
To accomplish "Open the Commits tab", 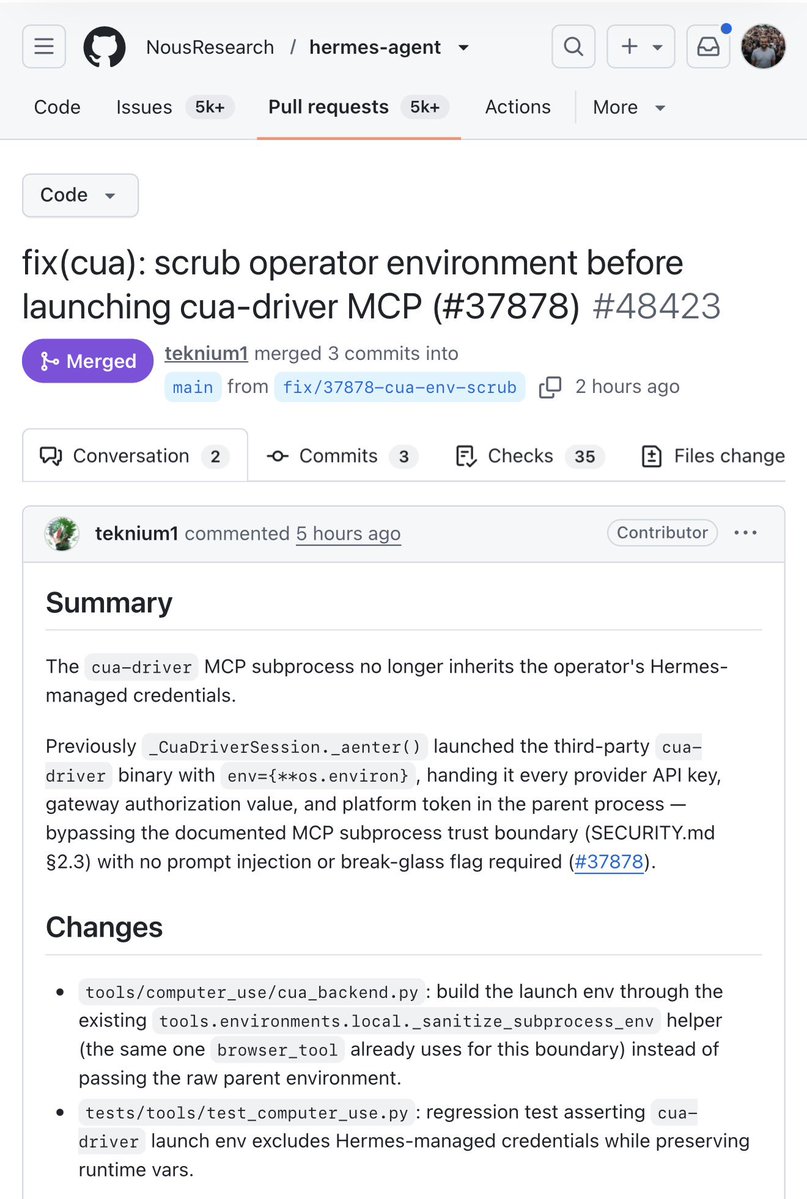I will click(341, 456).
